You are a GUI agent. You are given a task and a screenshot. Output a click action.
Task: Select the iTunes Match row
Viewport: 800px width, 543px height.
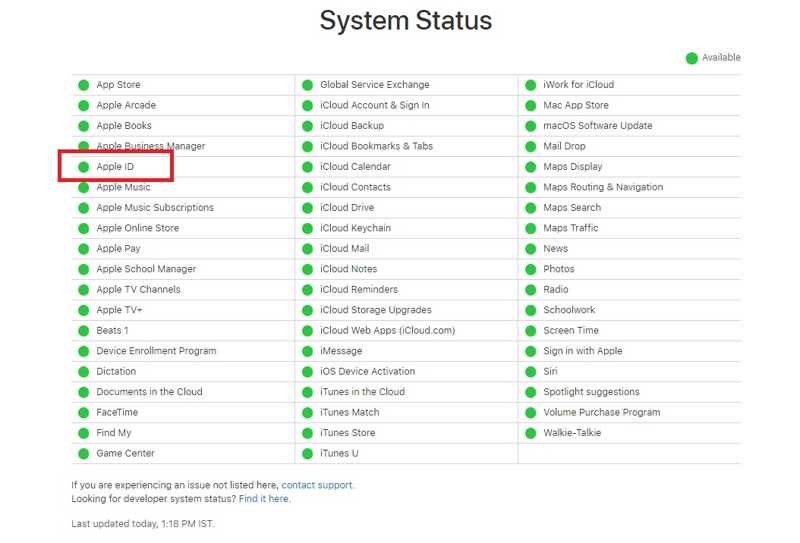(407, 412)
